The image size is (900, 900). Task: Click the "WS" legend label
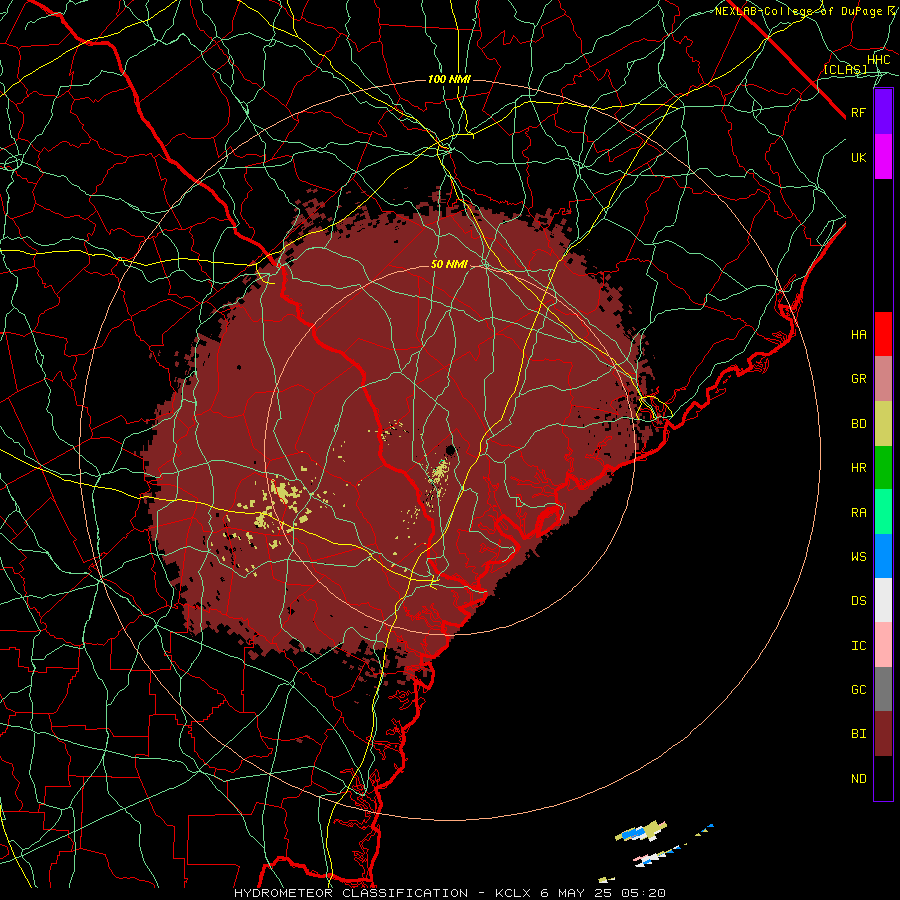point(858,557)
